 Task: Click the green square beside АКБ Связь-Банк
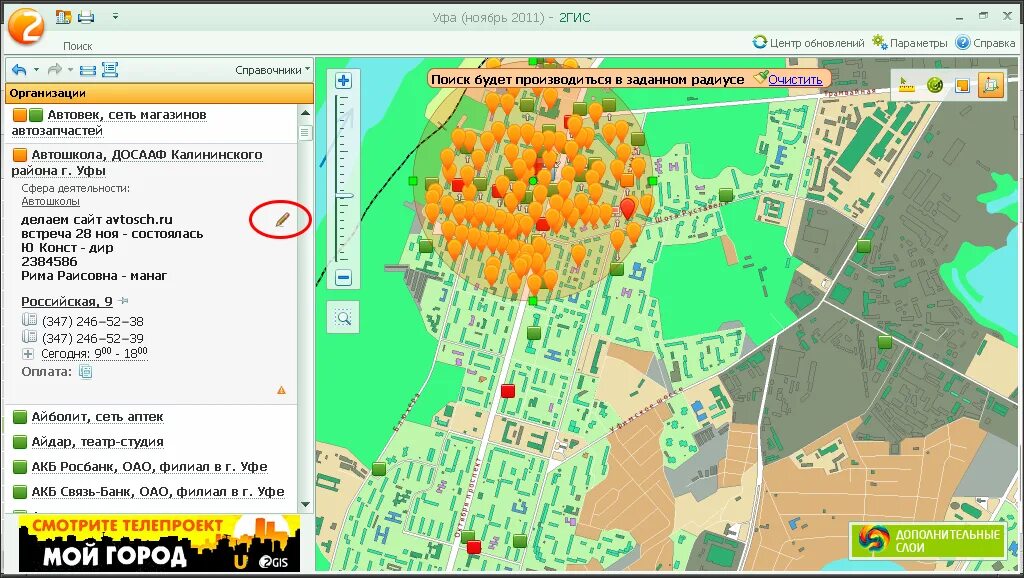[x=20, y=492]
